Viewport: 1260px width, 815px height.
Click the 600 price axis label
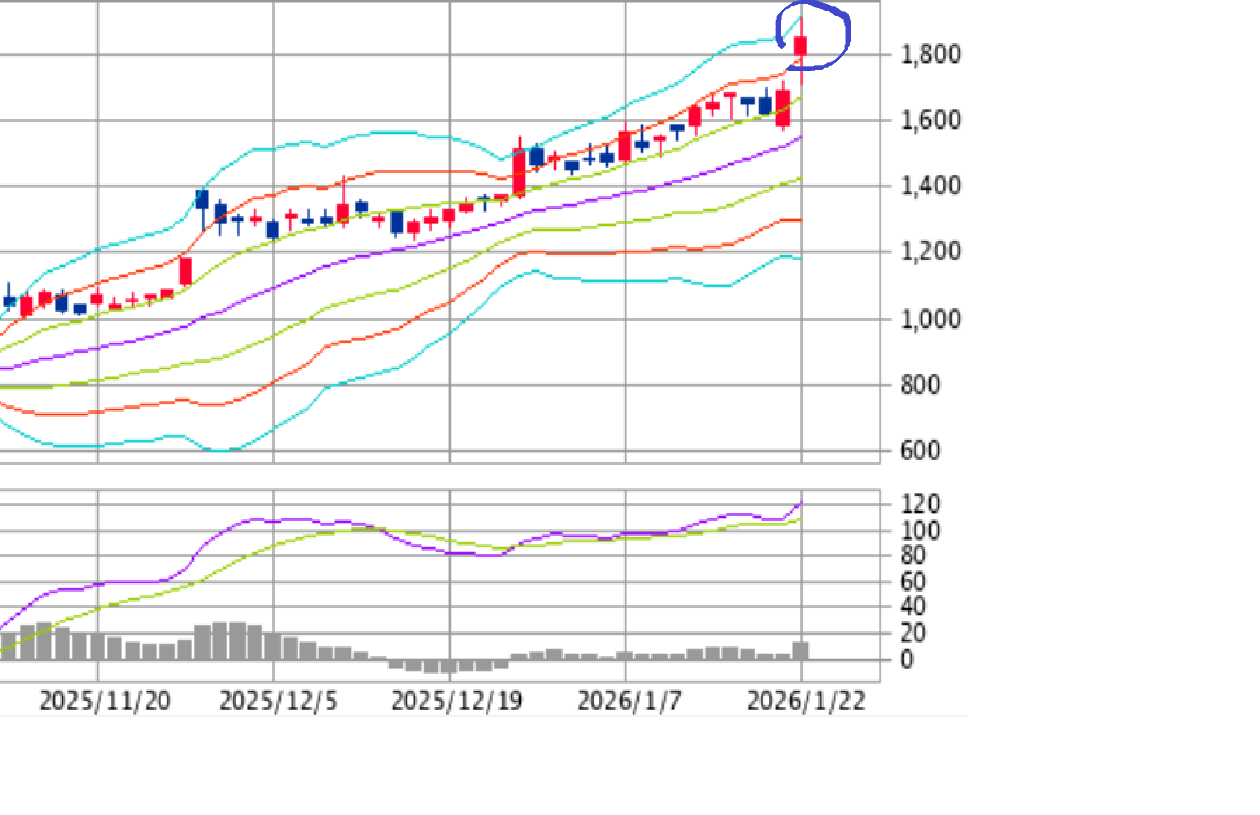[x=920, y=451]
